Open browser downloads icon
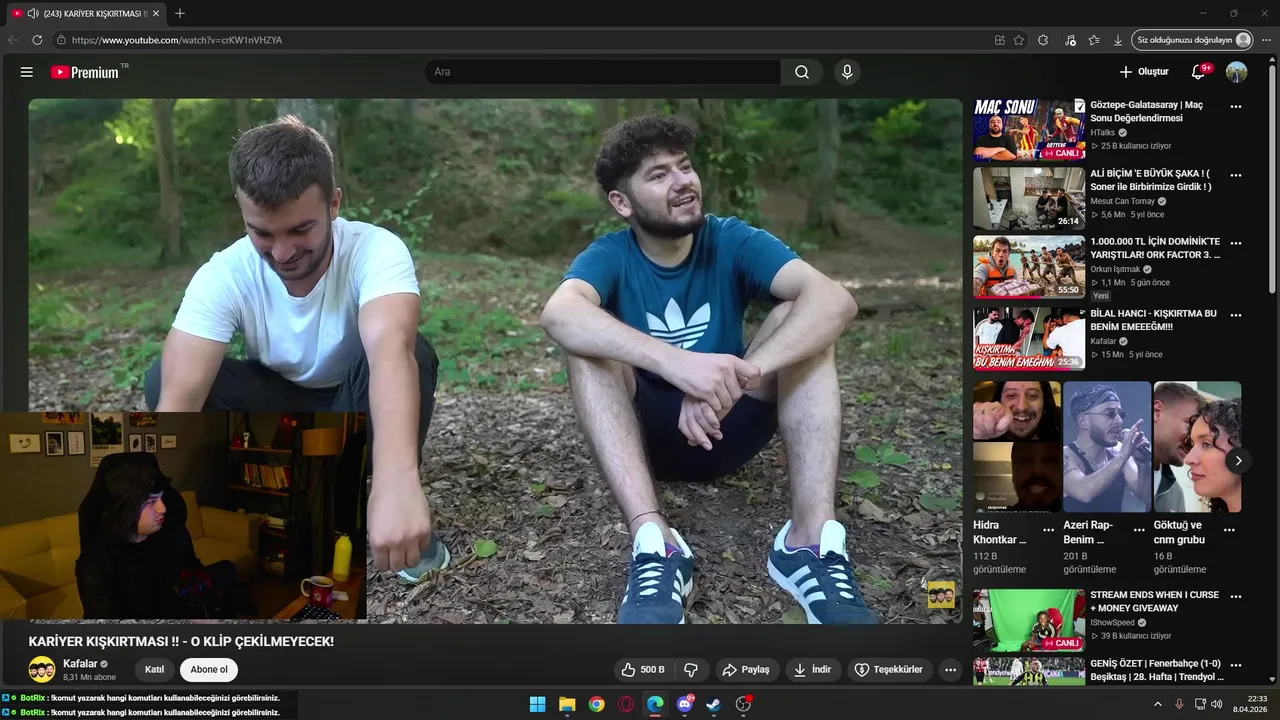1280x720 pixels. pos(1117,40)
